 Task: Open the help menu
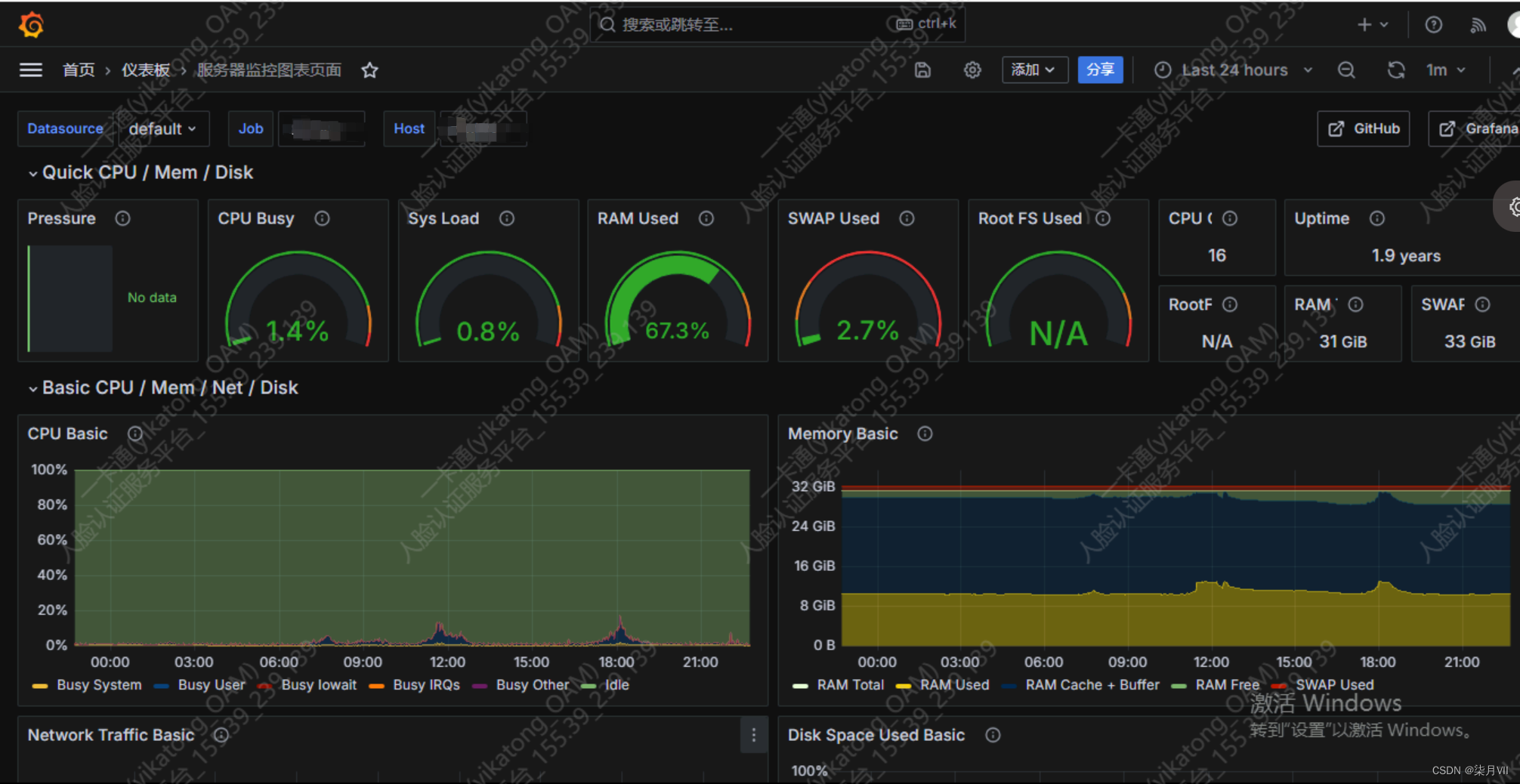1432,24
